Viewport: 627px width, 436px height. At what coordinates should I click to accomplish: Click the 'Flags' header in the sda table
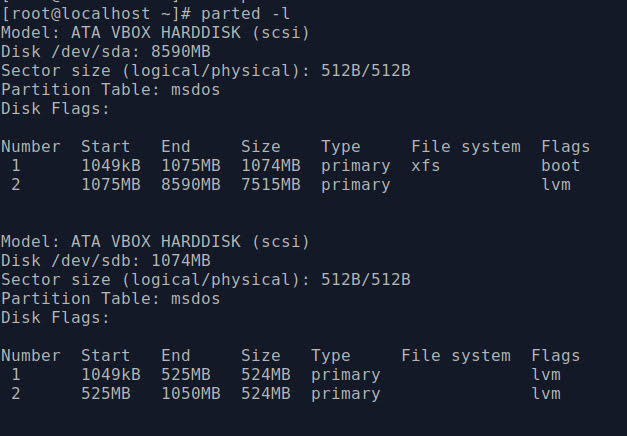(x=565, y=147)
